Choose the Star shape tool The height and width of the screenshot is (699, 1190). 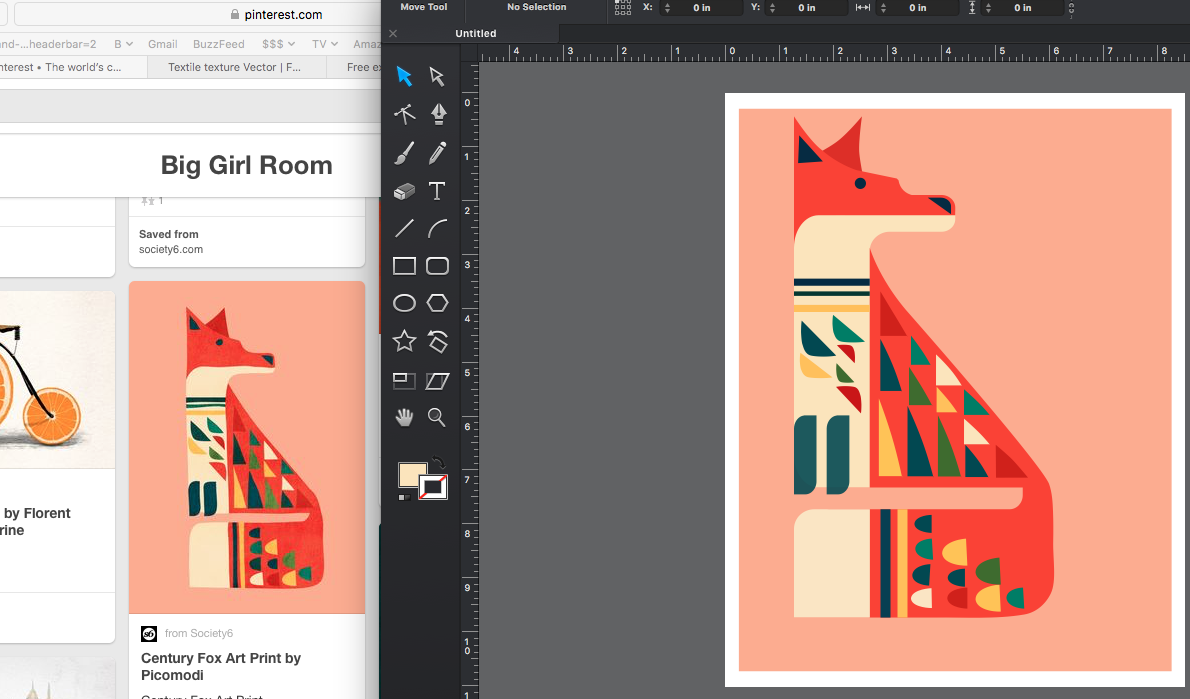tap(404, 342)
